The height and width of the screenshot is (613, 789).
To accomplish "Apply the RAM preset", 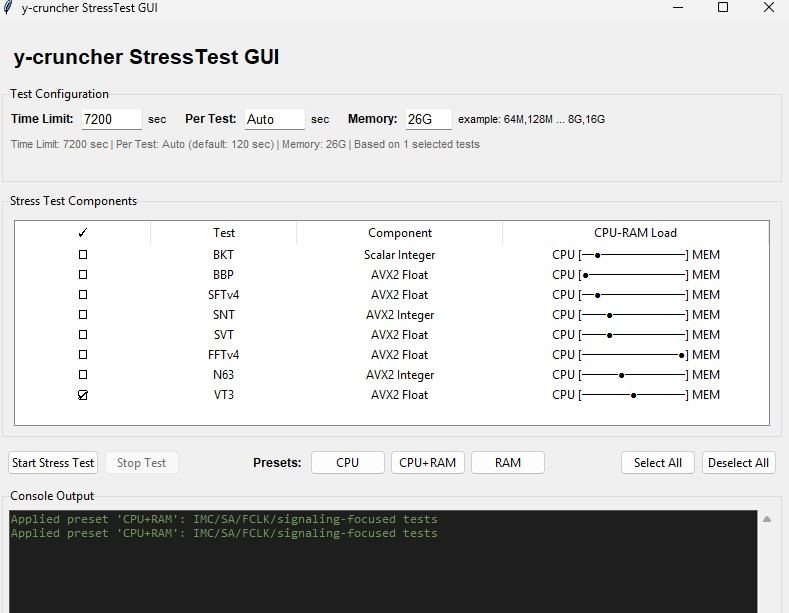I will [x=508, y=463].
